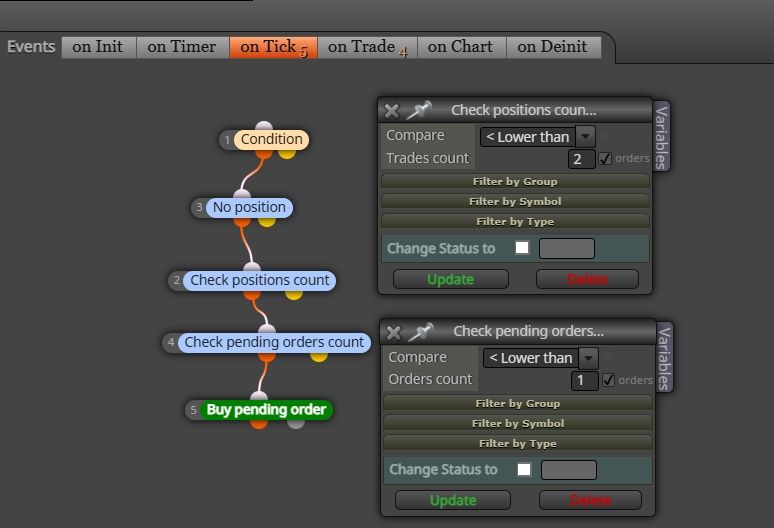Screen dimensions: 774x528
Task: Switch to the on Init event tab
Action: click(x=98, y=47)
